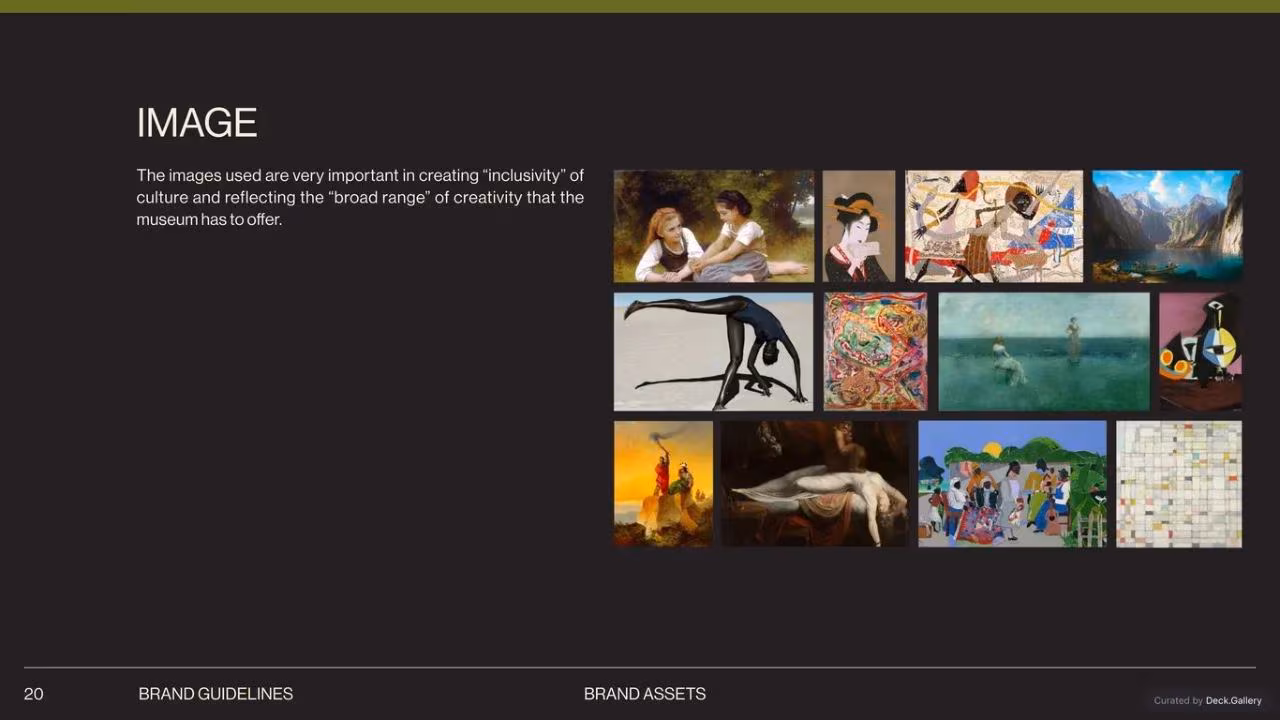
Task: Open the abstract collage with blue triangles
Action: [994, 226]
